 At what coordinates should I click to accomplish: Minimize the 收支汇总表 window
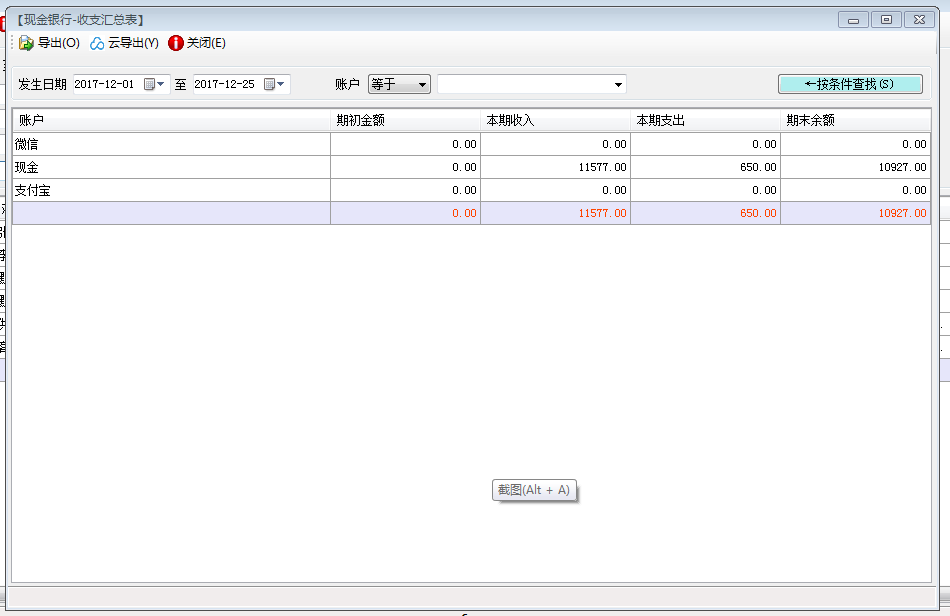click(853, 19)
